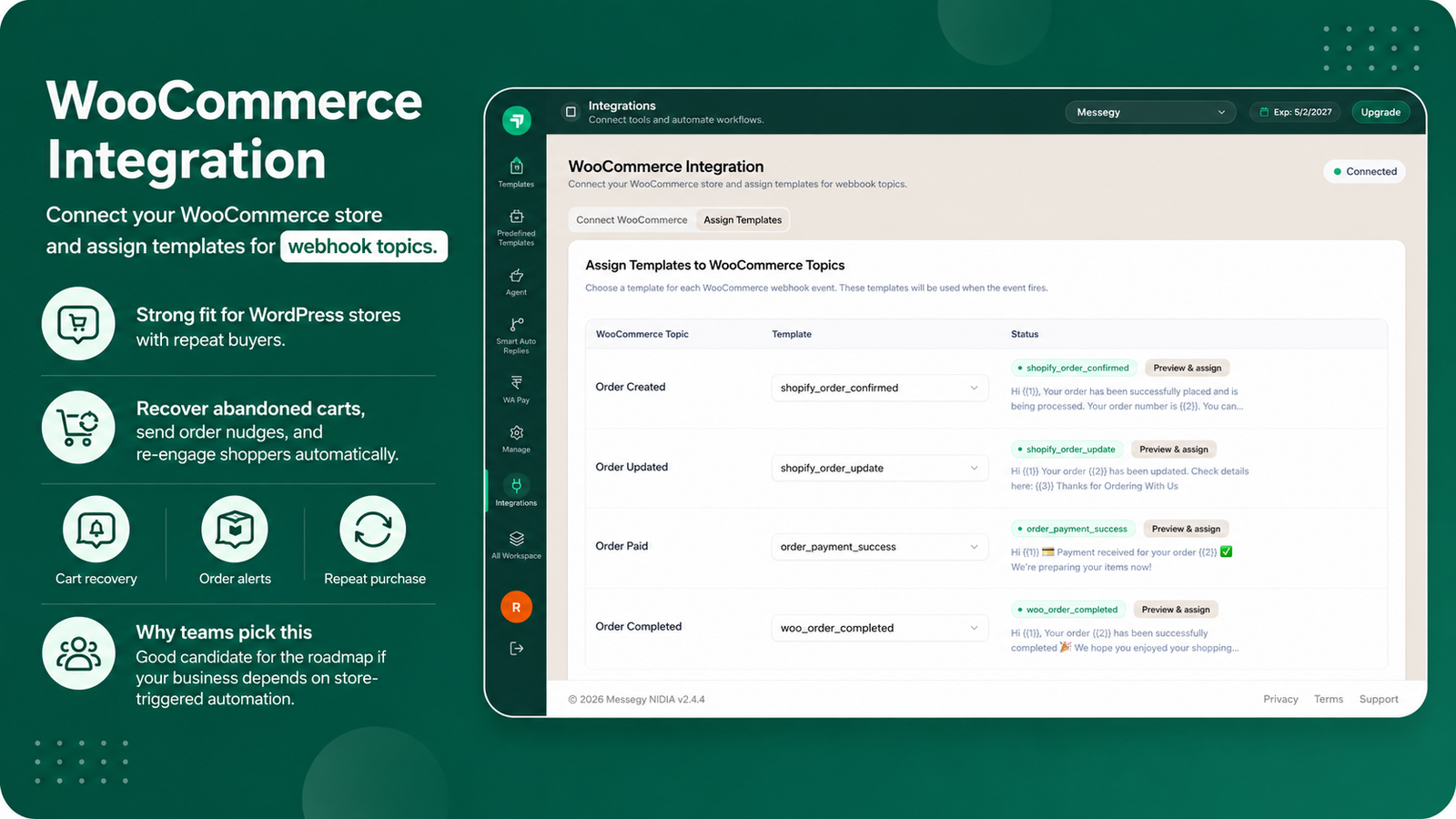Click the Exp: 5/2/2027 expiry badge
The height and width of the screenshot is (819, 1456).
1296,112
